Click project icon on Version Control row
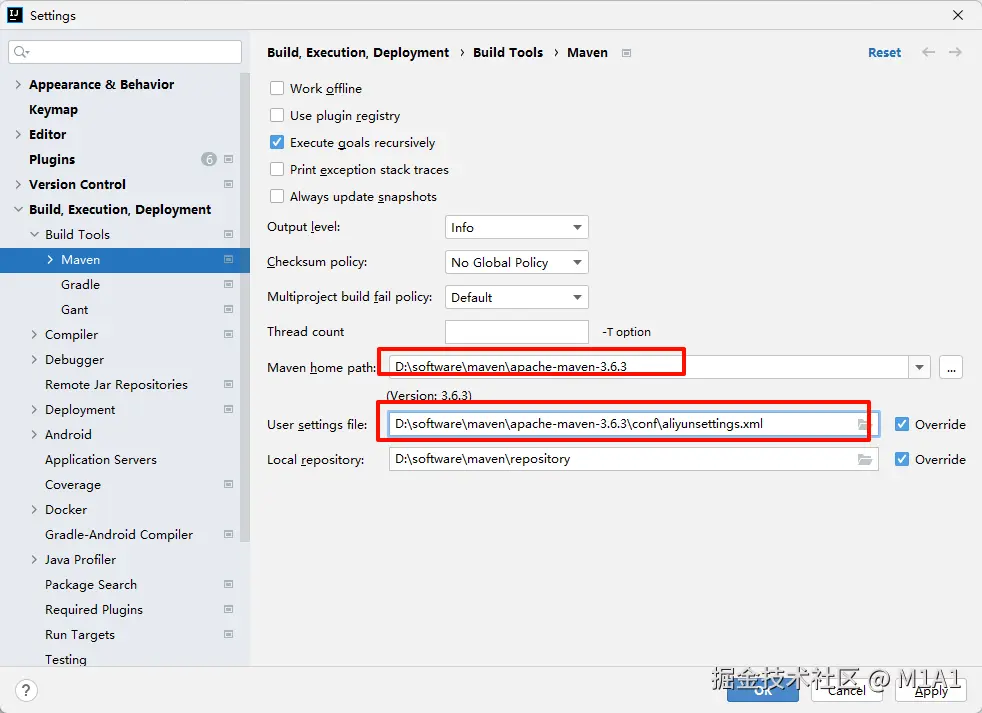Screen dimensions: 982x713 point(229,184)
